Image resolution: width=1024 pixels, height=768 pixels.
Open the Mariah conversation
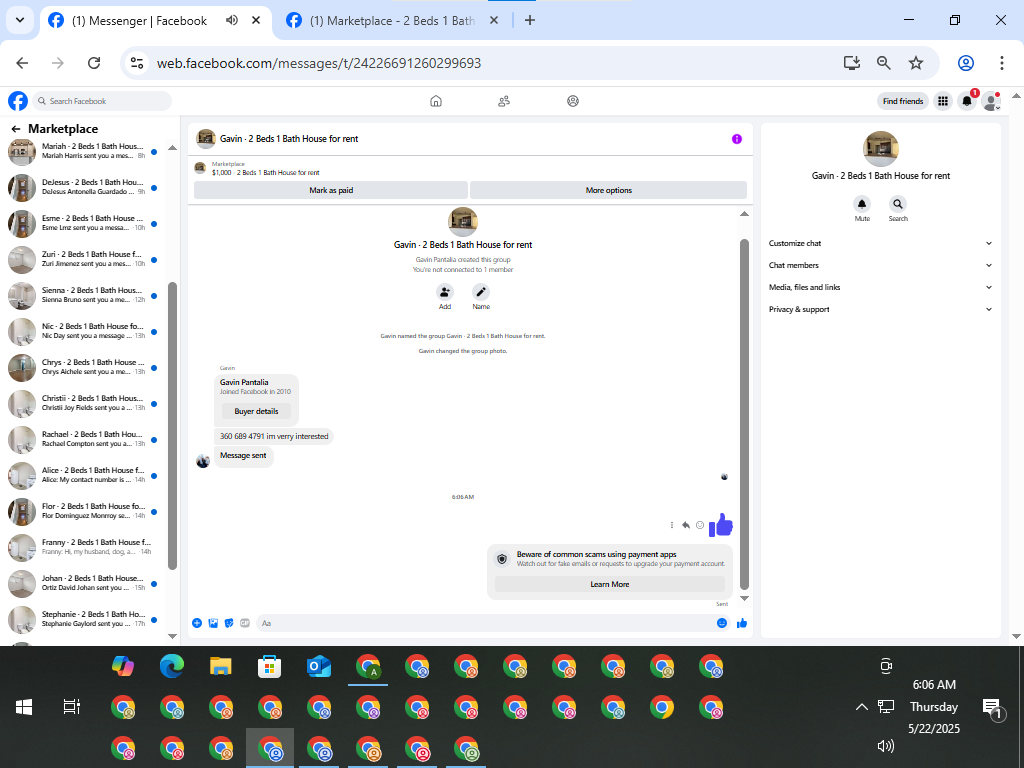[84, 152]
